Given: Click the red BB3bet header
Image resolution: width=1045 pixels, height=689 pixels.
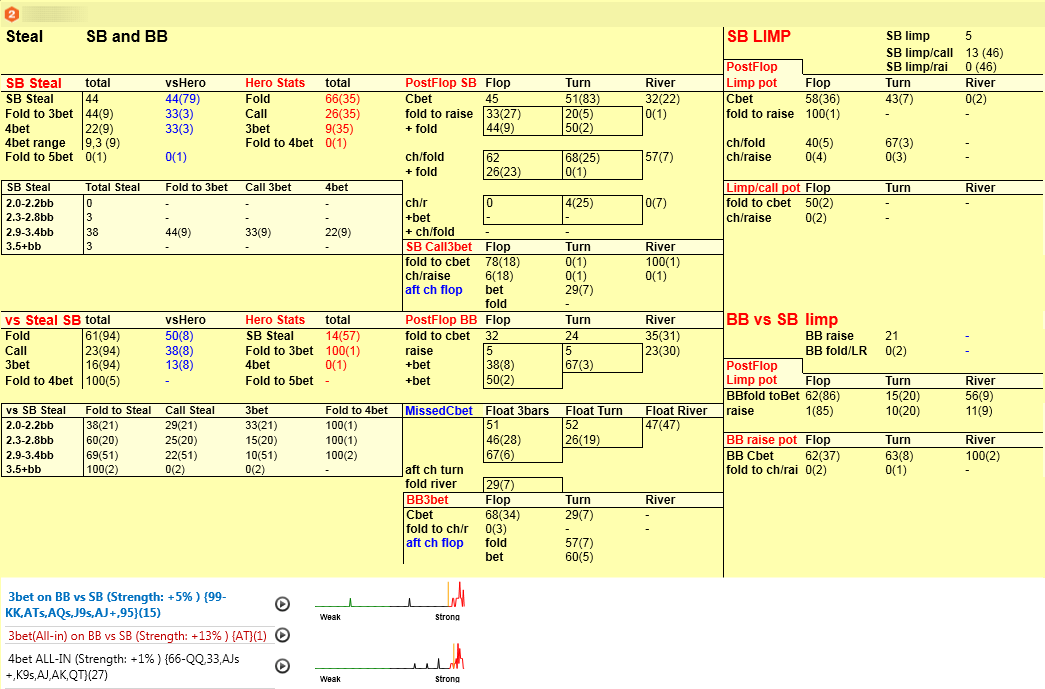Looking at the screenshot, I should tap(427, 500).
